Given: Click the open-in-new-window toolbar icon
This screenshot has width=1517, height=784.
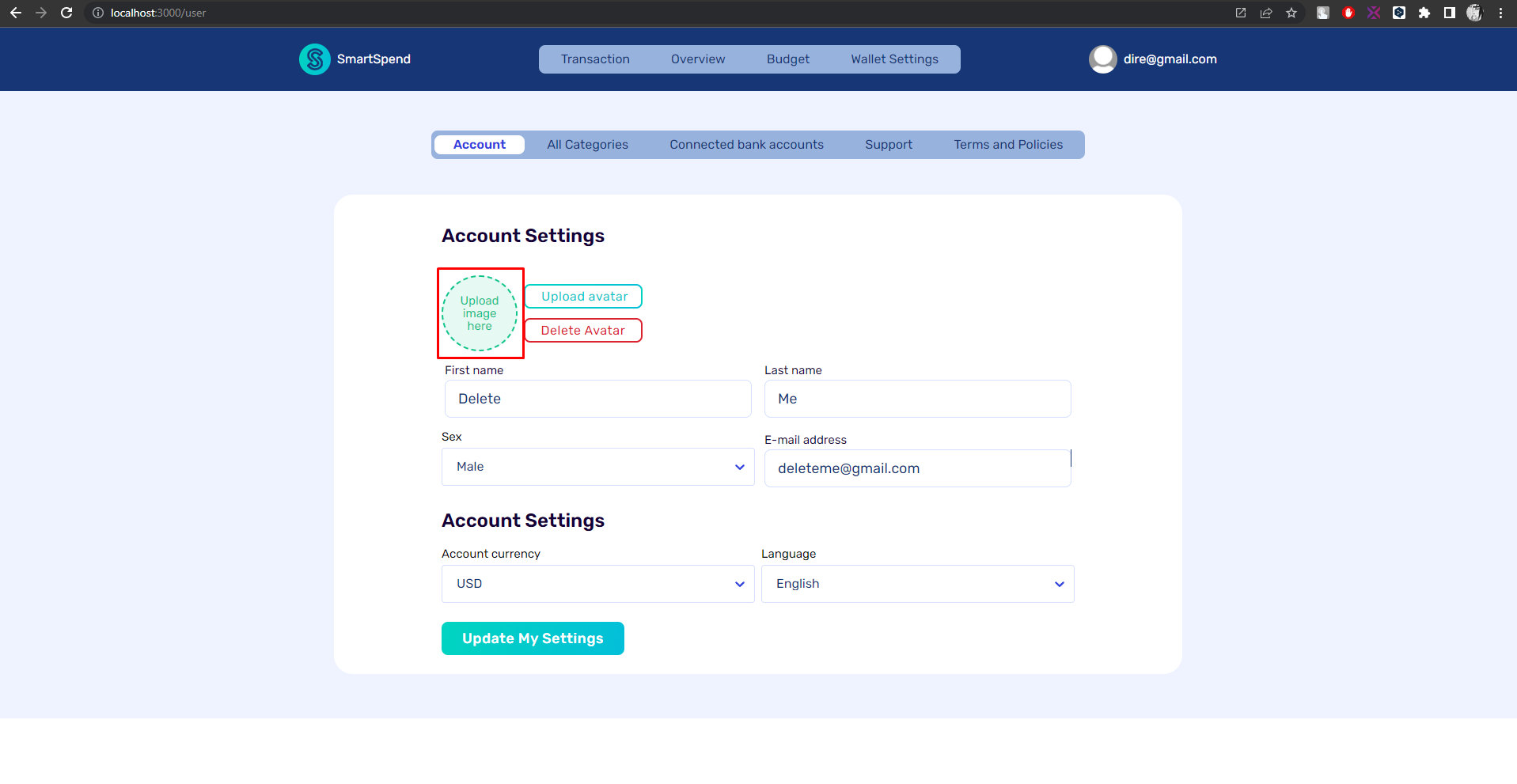Looking at the screenshot, I should click(x=1241, y=13).
